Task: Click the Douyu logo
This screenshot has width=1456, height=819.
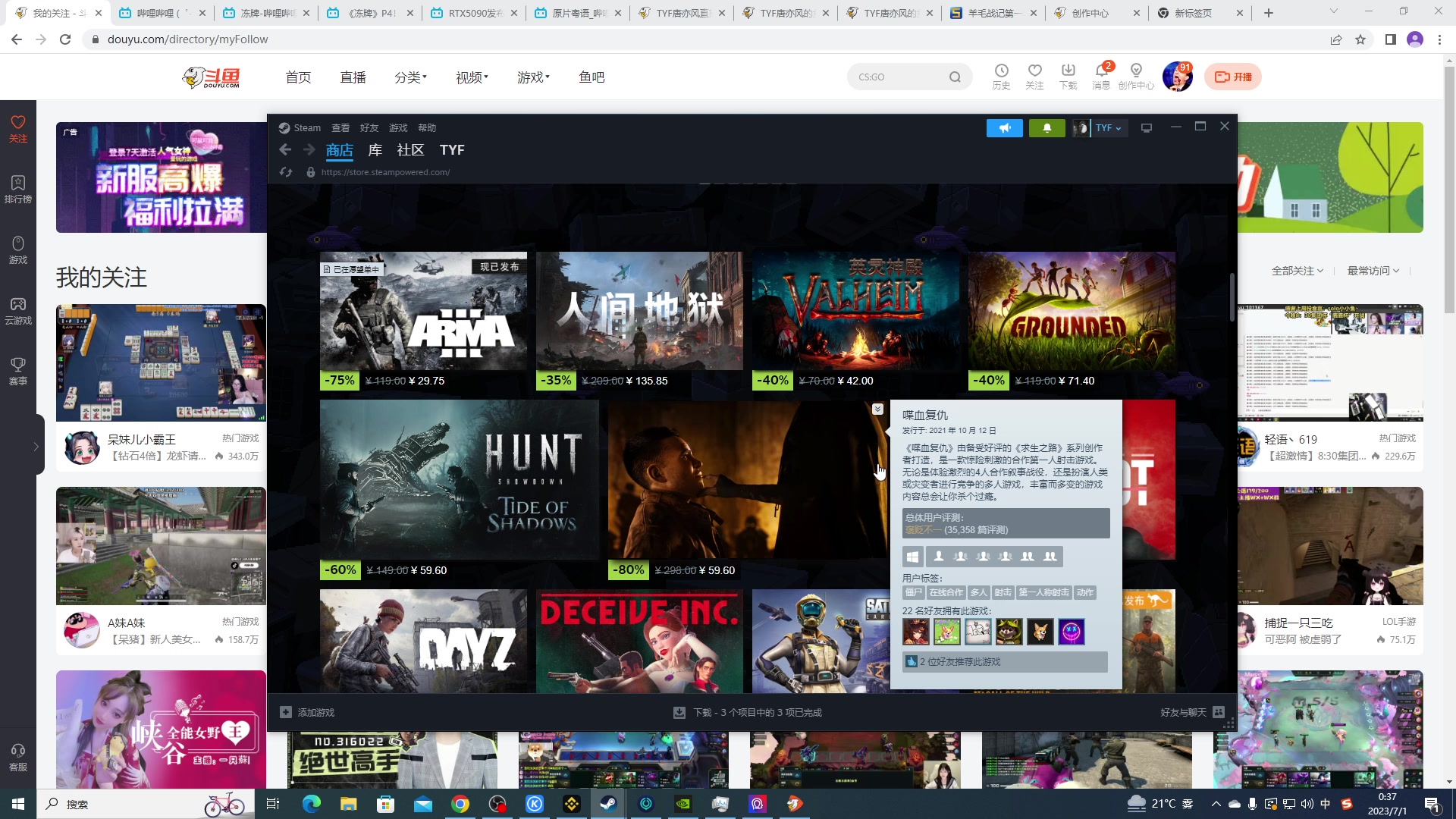Action: tap(212, 77)
